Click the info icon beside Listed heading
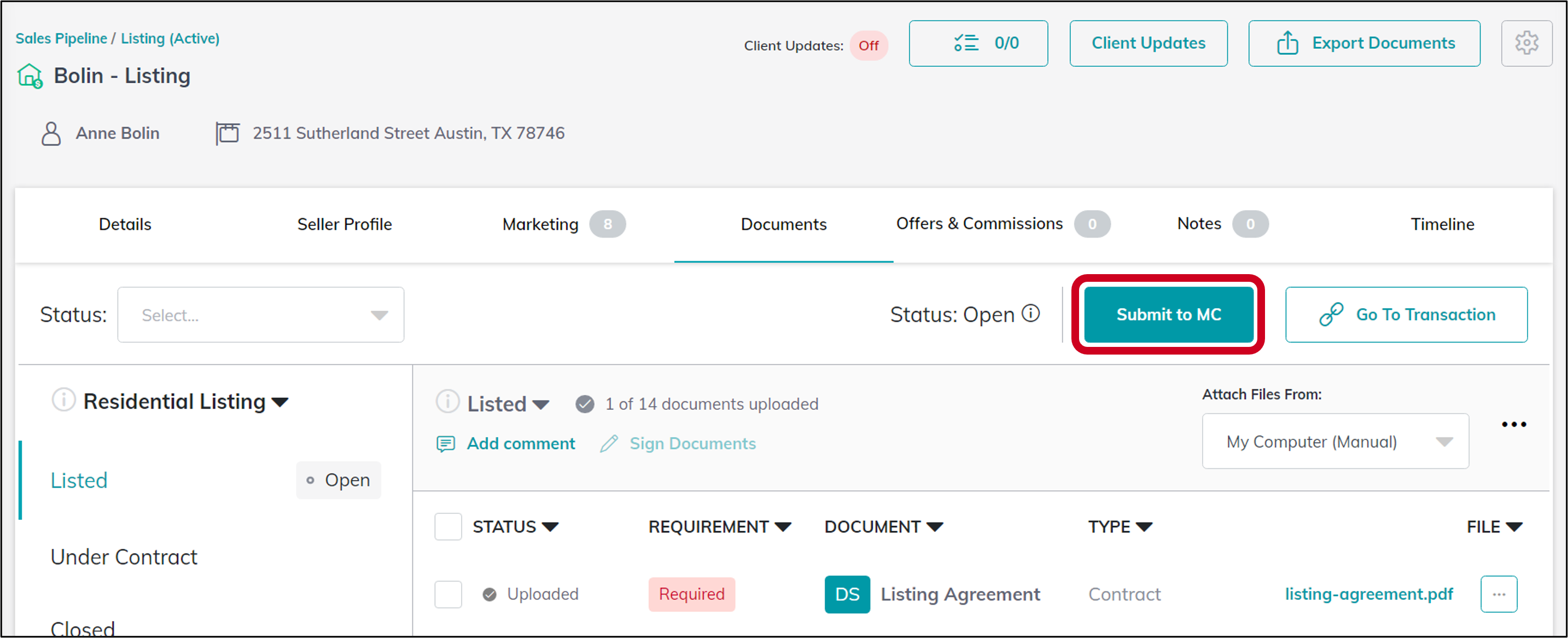 point(447,402)
